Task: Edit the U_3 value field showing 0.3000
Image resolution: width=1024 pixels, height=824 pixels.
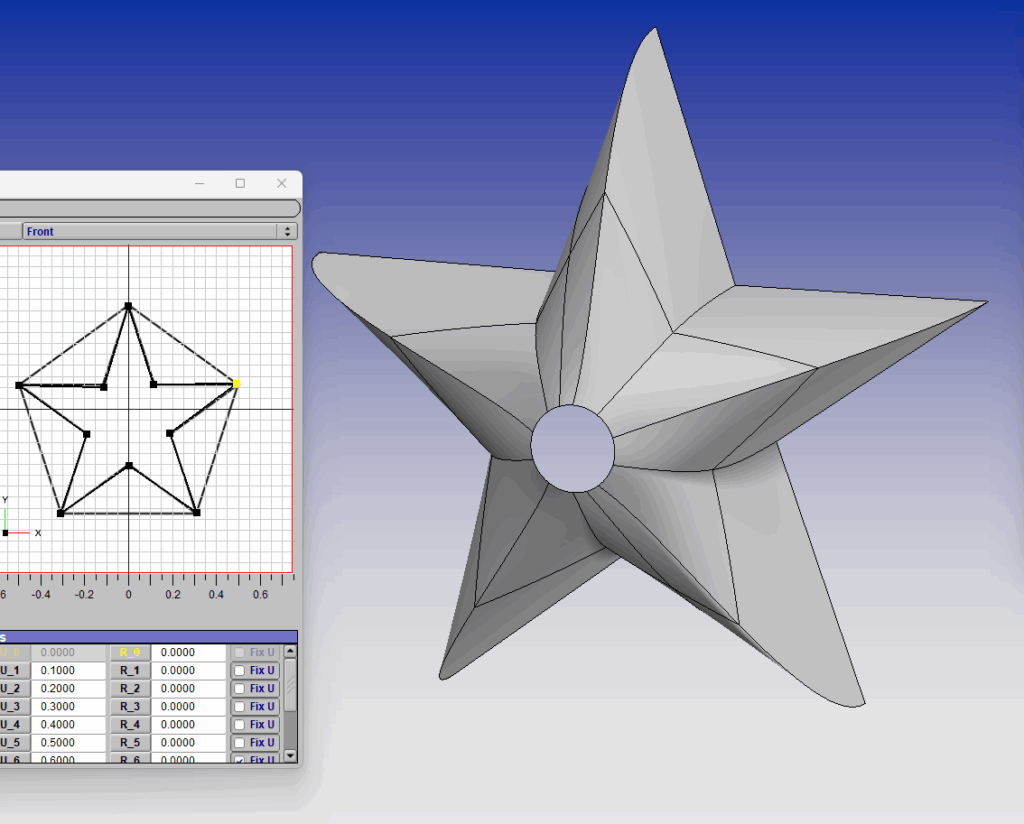Action: click(x=68, y=706)
